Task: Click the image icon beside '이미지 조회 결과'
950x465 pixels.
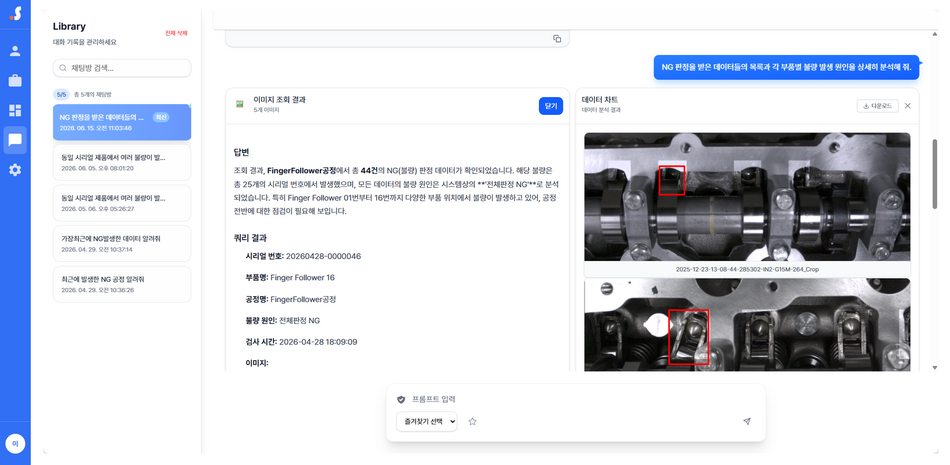Action: click(x=240, y=104)
